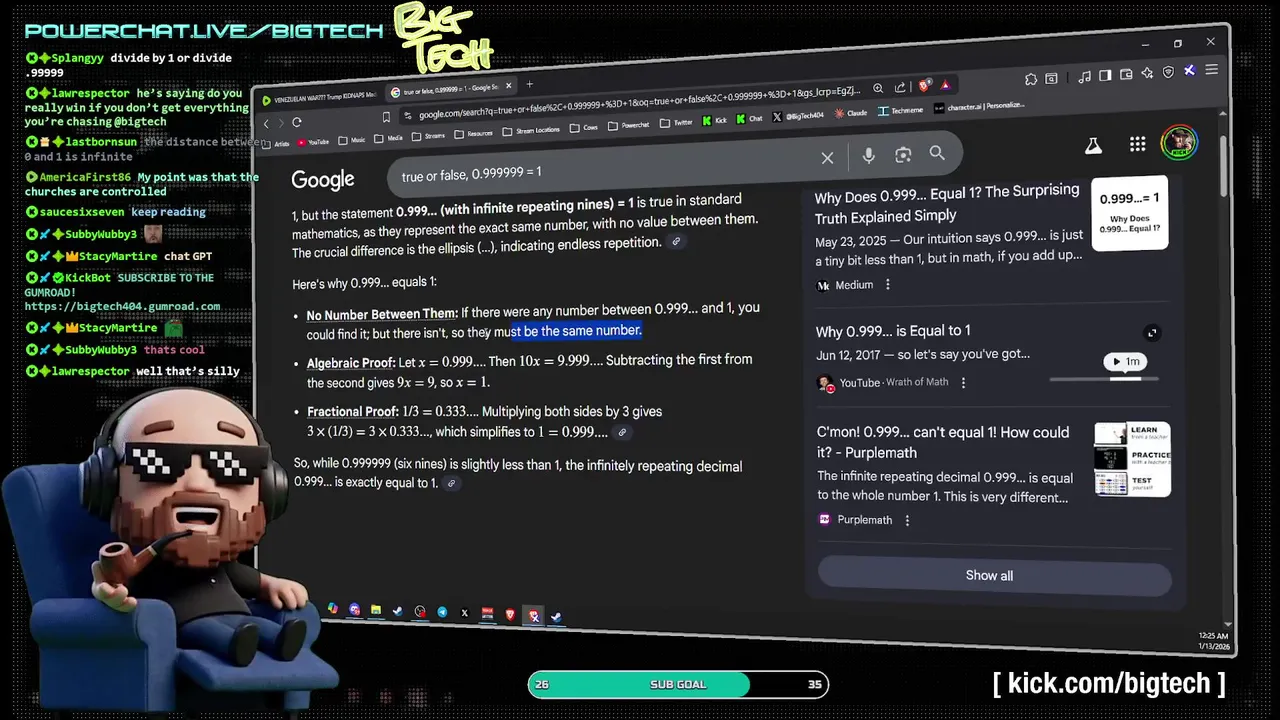This screenshot has width=1280, height=720.
Task: Open Brave Rewards triangle icon
Action: pos(946,85)
